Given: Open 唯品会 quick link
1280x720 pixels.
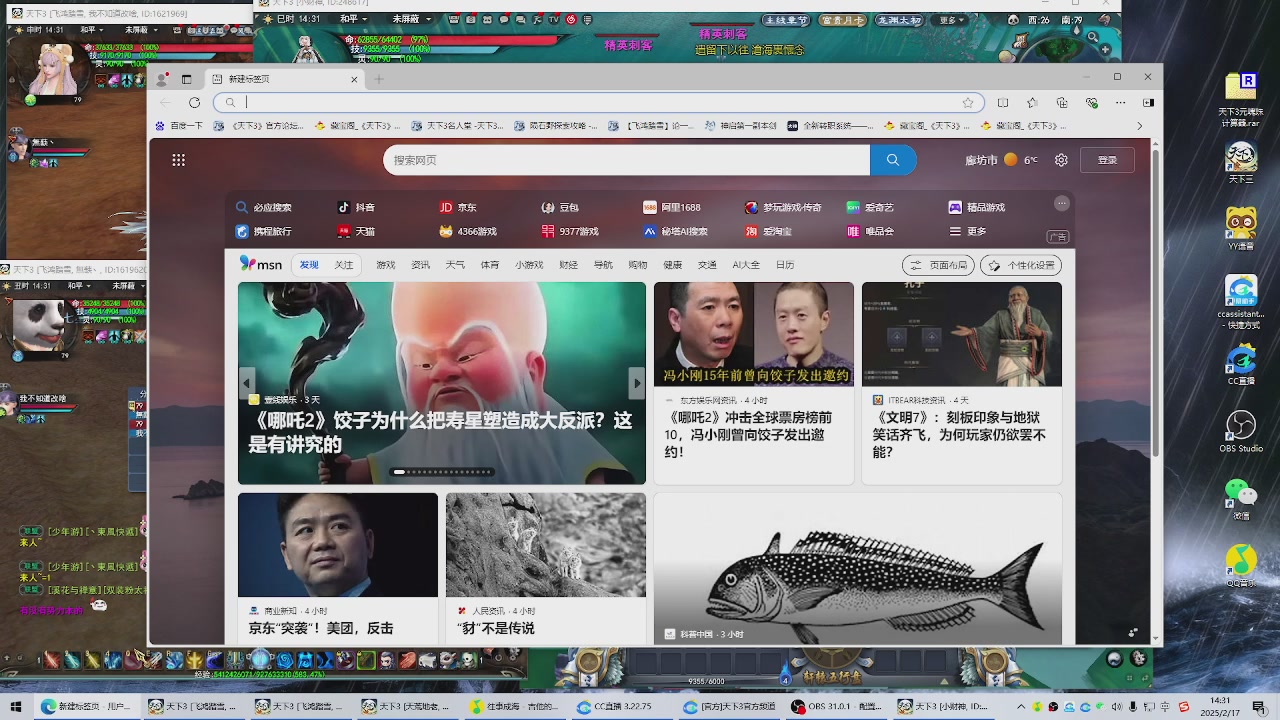Looking at the screenshot, I should (871, 232).
